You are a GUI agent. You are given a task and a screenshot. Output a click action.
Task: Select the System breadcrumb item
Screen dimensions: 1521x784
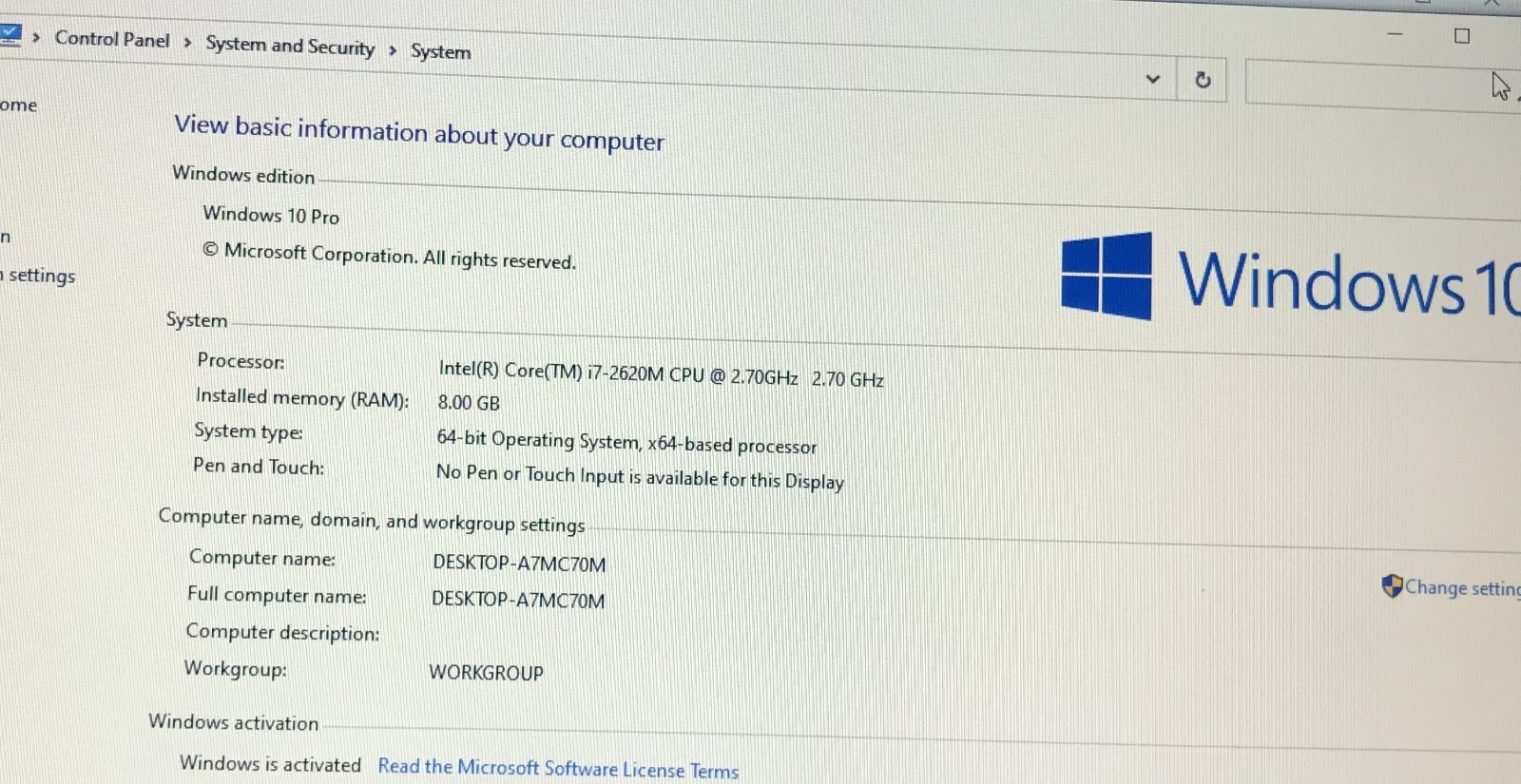click(440, 51)
